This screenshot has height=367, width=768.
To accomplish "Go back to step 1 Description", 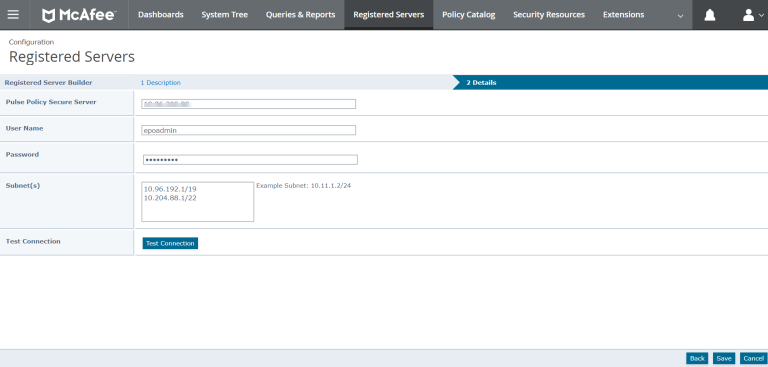I will tap(161, 83).
